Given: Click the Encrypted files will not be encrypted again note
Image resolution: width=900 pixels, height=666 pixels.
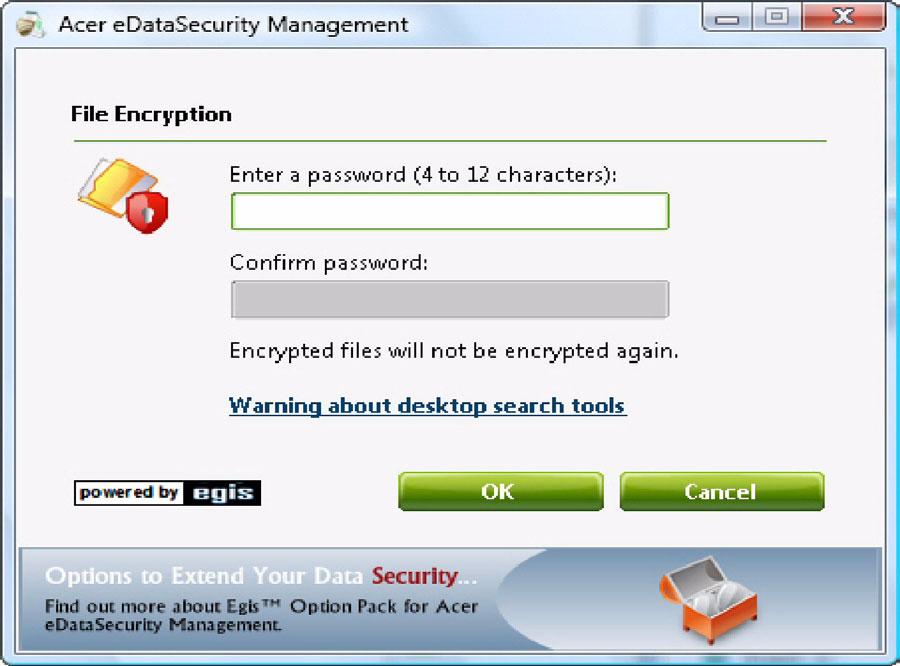Looking at the screenshot, I should pos(453,351).
